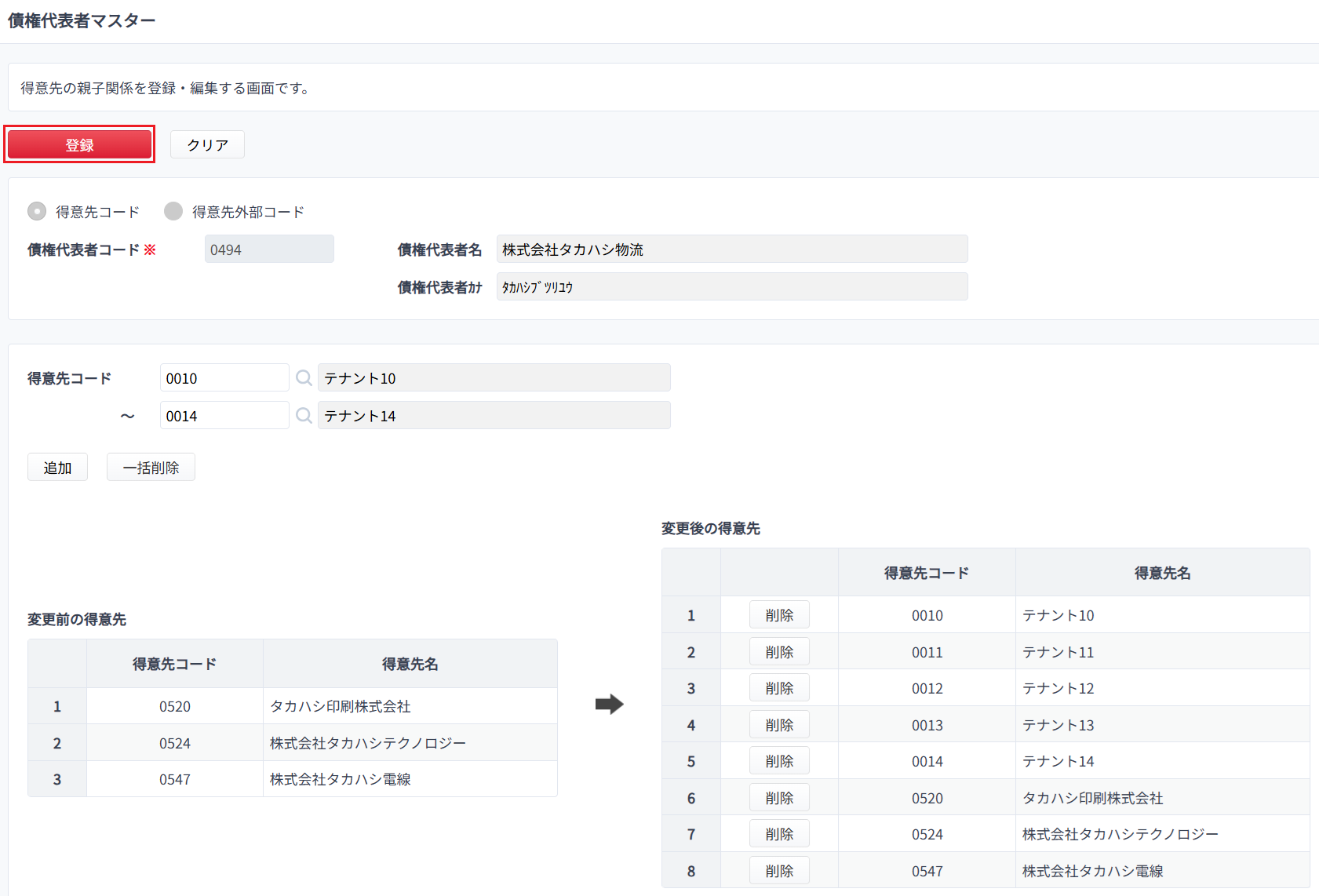
Task: Delete row 0013 テナント13
Action: (x=779, y=724)
